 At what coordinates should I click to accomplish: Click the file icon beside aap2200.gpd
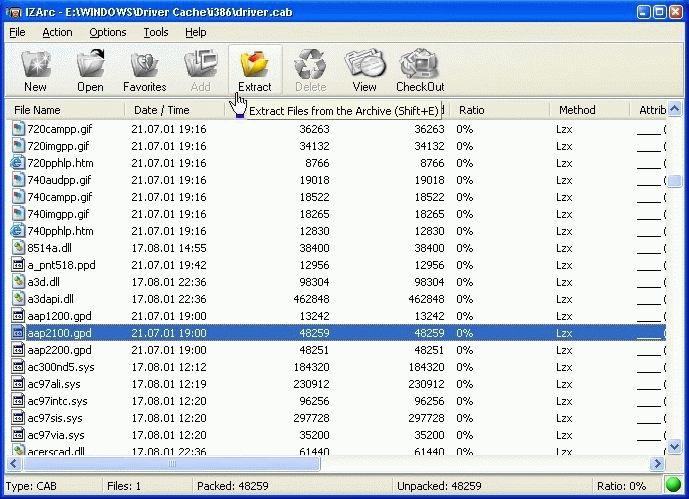point(18,350)
